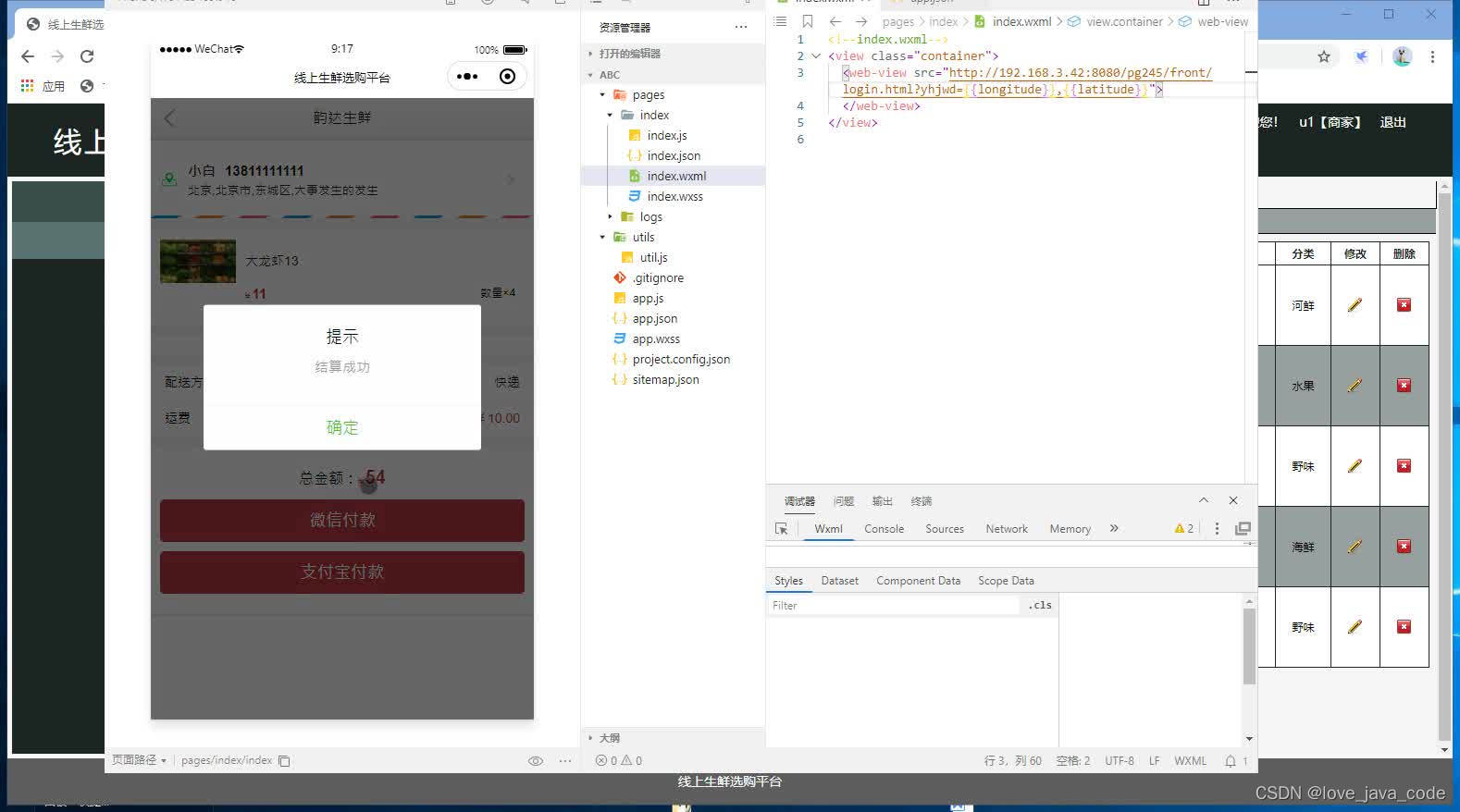Tap the 大龙虾13 product thumbnail
The image size is (1460, 812).
198,261
